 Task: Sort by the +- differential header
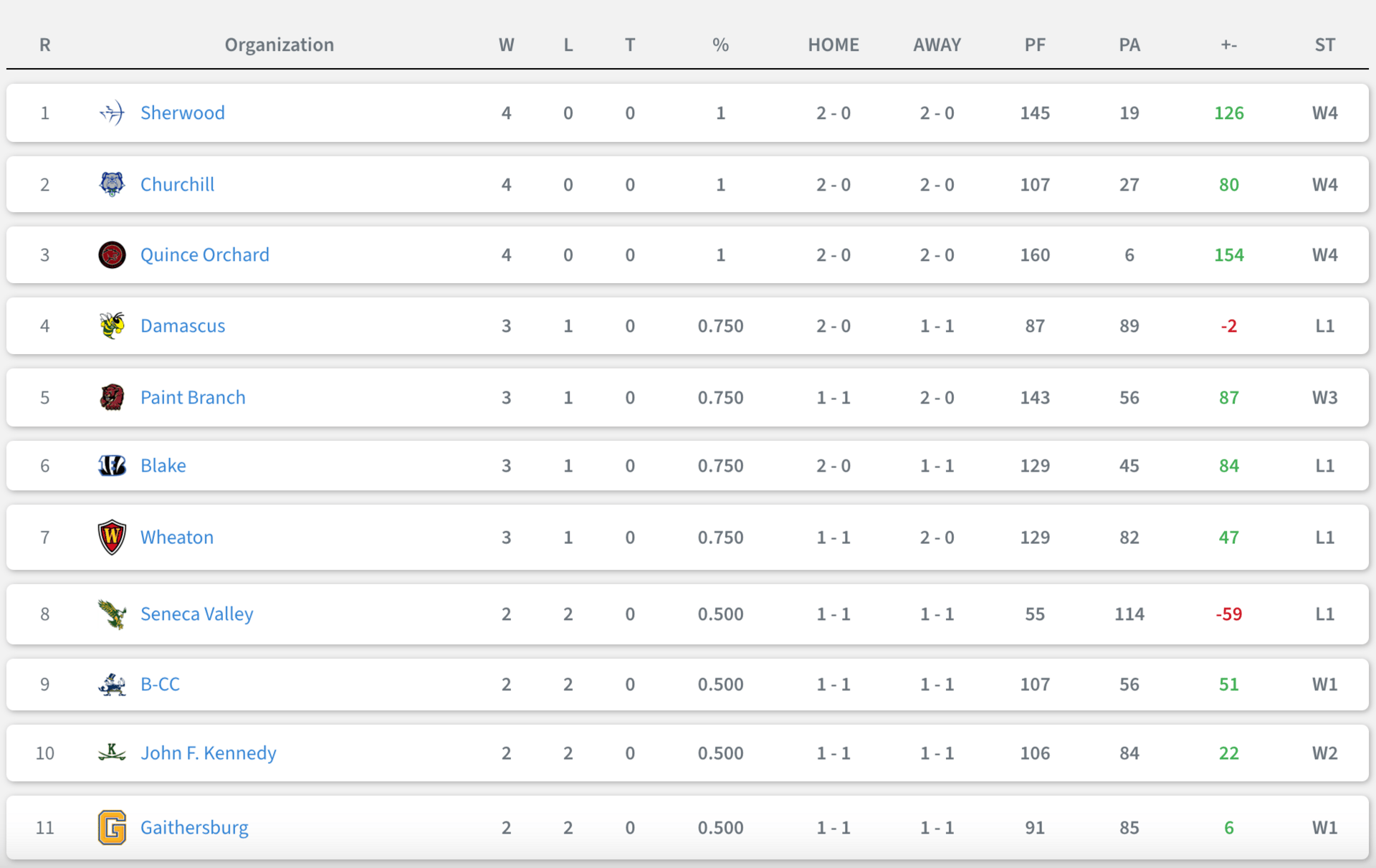pos(1228,45)
